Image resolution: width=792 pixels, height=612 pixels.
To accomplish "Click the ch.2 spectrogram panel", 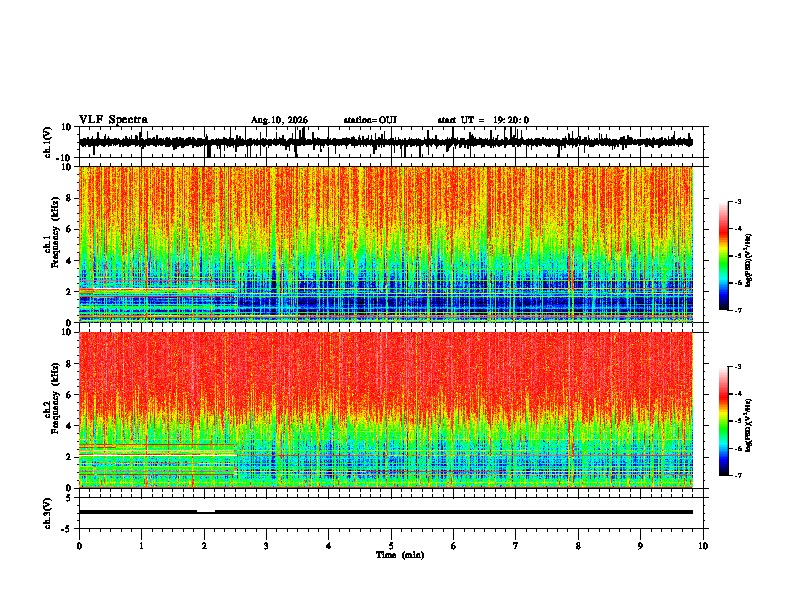I will [386, 410].
